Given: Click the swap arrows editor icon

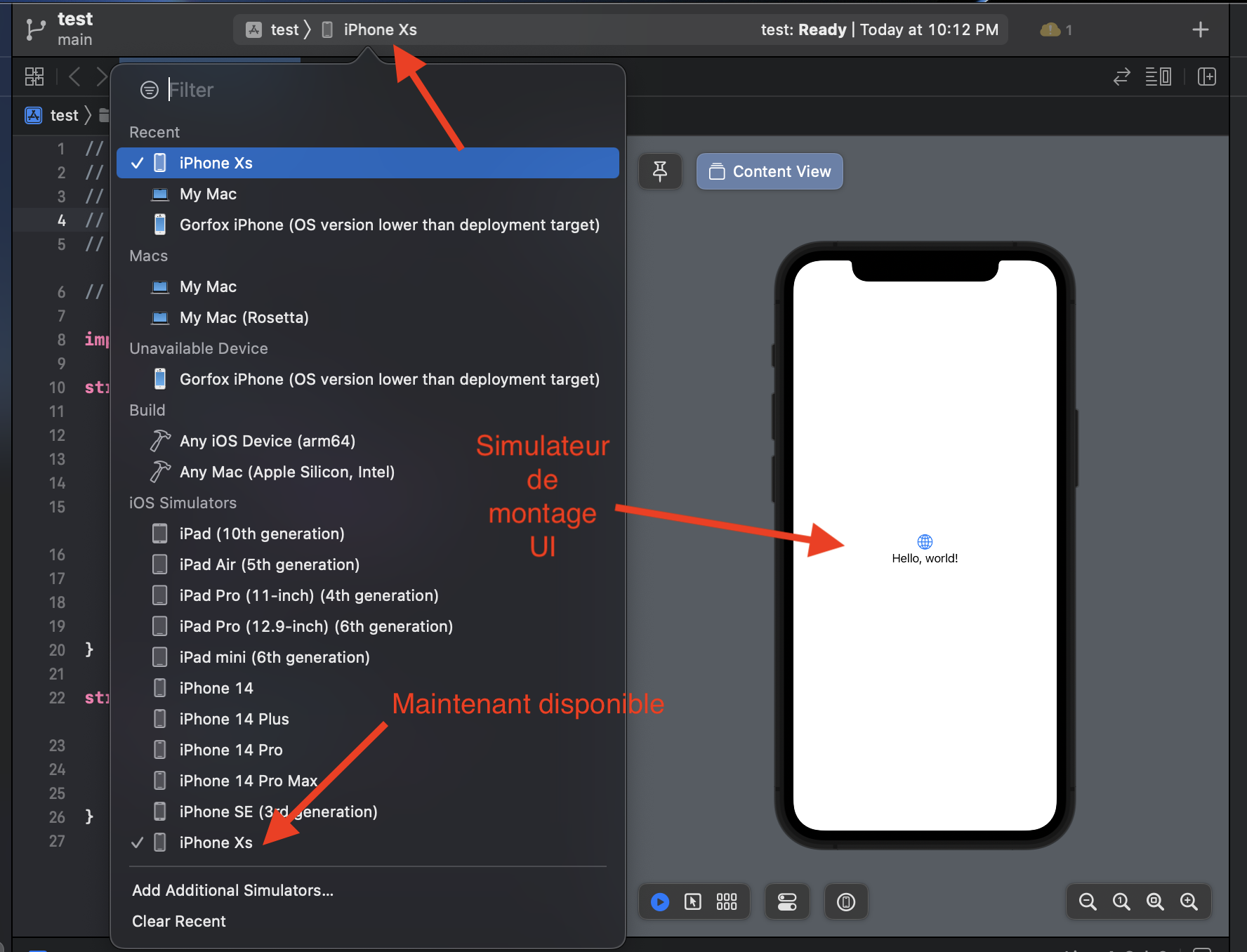Looking at the screenshot, I should click(x=1121, y=77).
